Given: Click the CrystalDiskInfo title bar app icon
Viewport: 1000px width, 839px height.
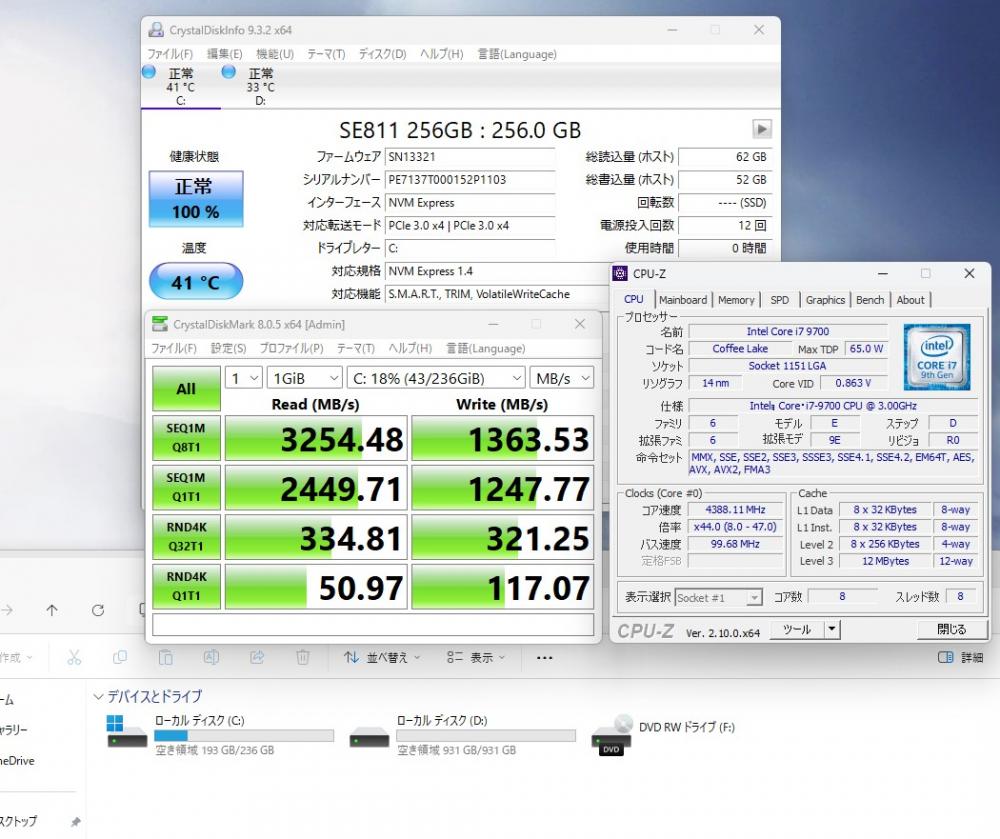Looking at the screenshot, I should coord(155,30).
